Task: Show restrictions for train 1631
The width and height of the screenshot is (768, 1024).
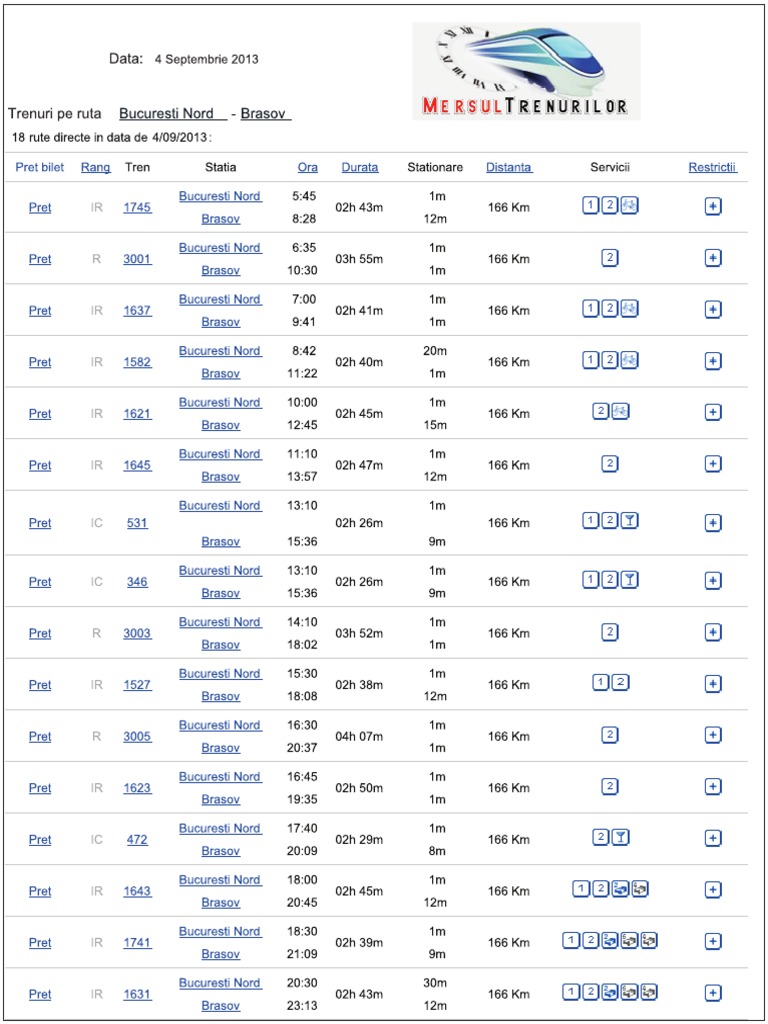Action: pos(713,993)
